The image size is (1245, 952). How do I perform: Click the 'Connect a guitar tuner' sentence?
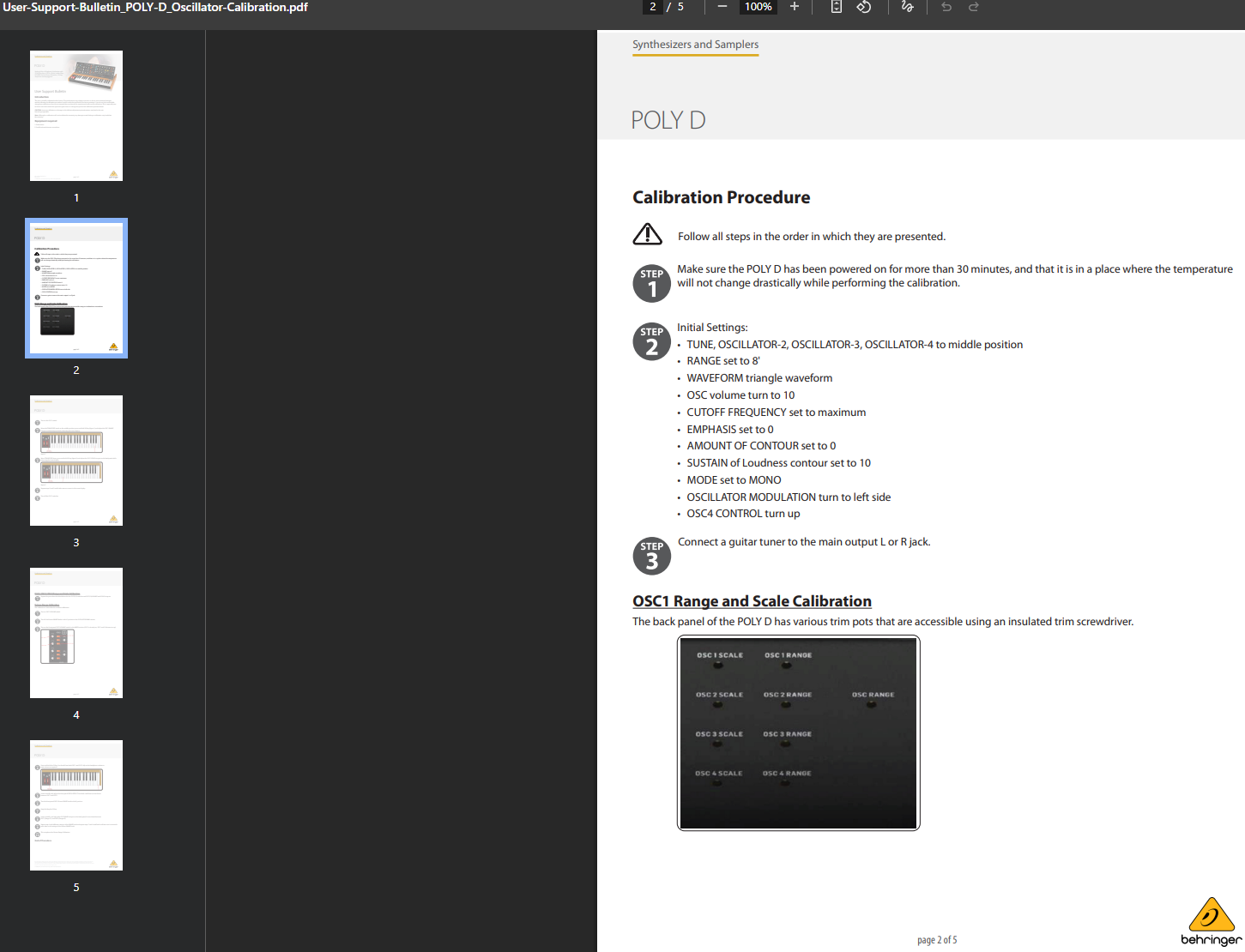(x=804, y=542)
